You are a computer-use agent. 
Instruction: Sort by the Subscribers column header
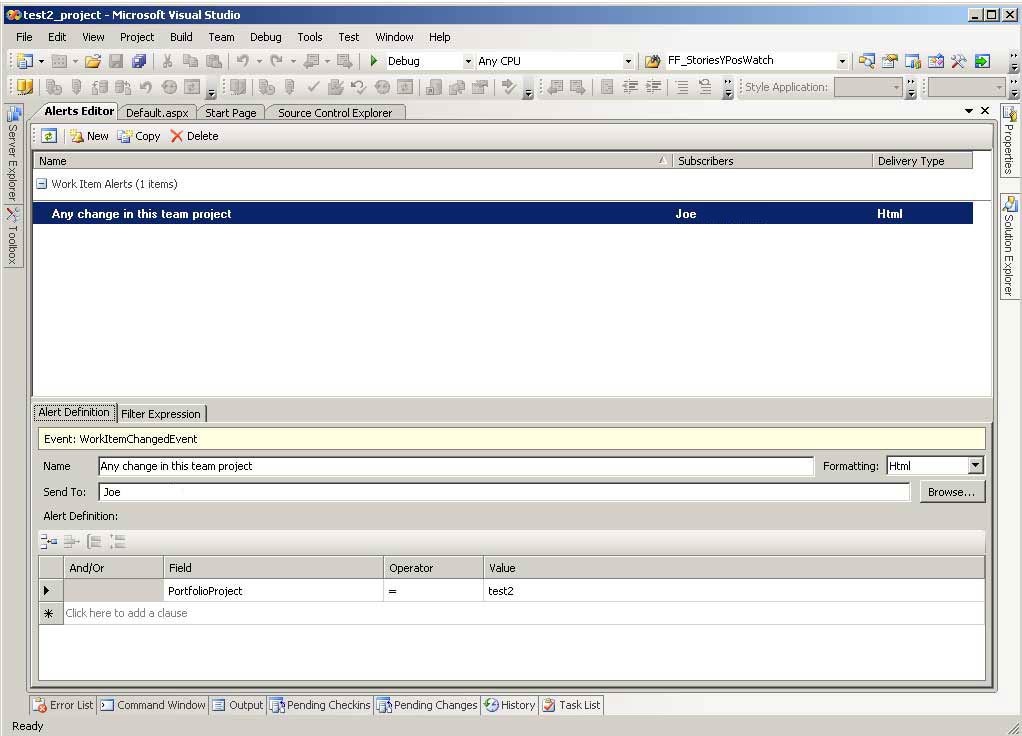(772, 161)
